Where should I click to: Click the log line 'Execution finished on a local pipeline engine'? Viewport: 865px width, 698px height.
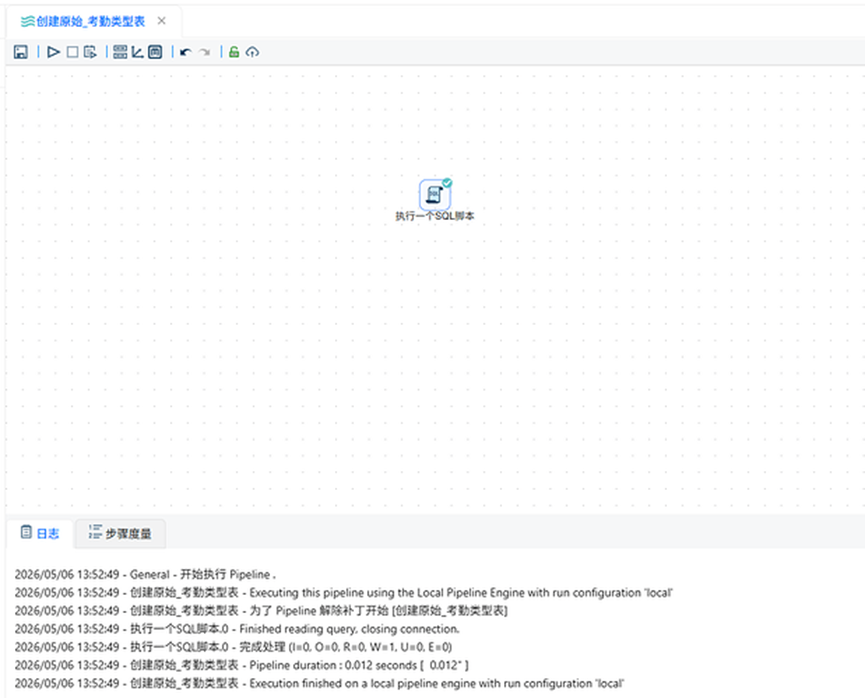(319, 683)
